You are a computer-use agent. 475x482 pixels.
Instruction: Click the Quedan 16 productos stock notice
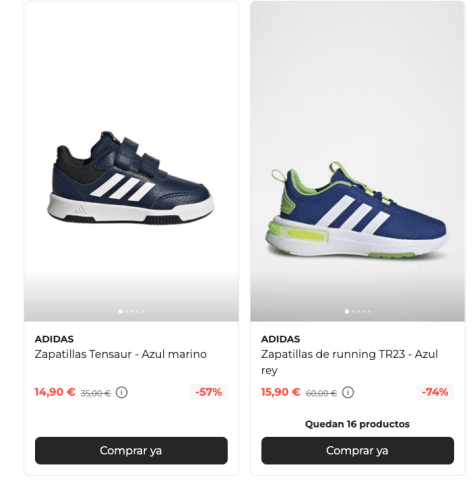357,424
